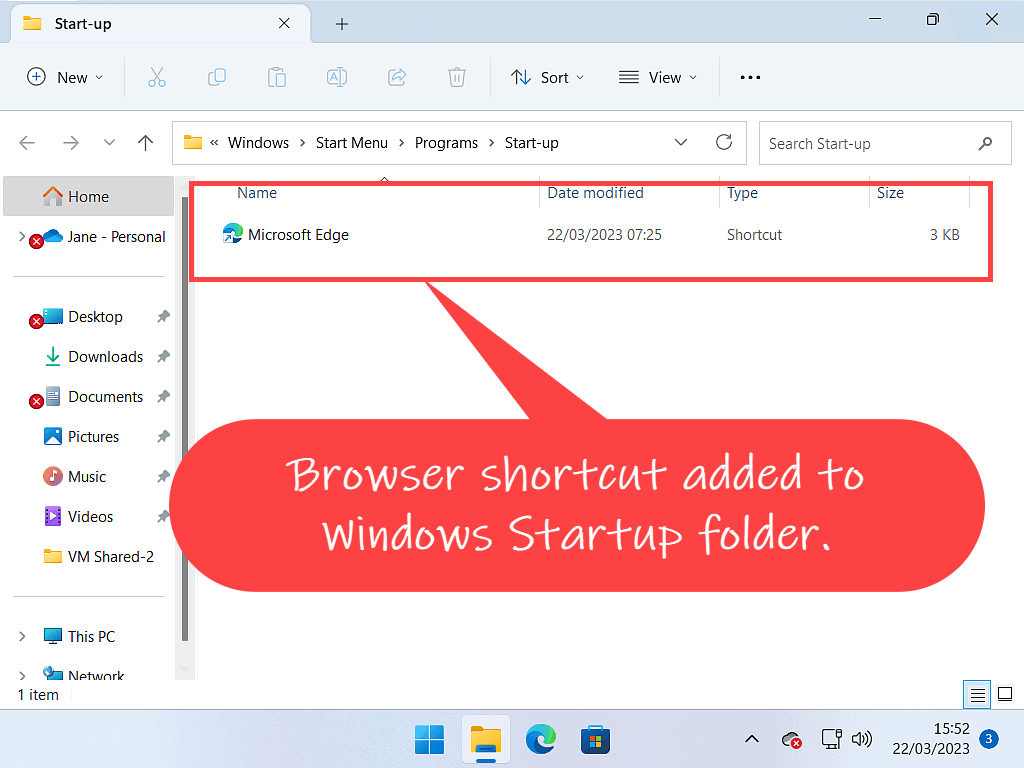Open the See more ellipsis menu
This screenshot has height=768, width=1024.
tap(750, 77)
